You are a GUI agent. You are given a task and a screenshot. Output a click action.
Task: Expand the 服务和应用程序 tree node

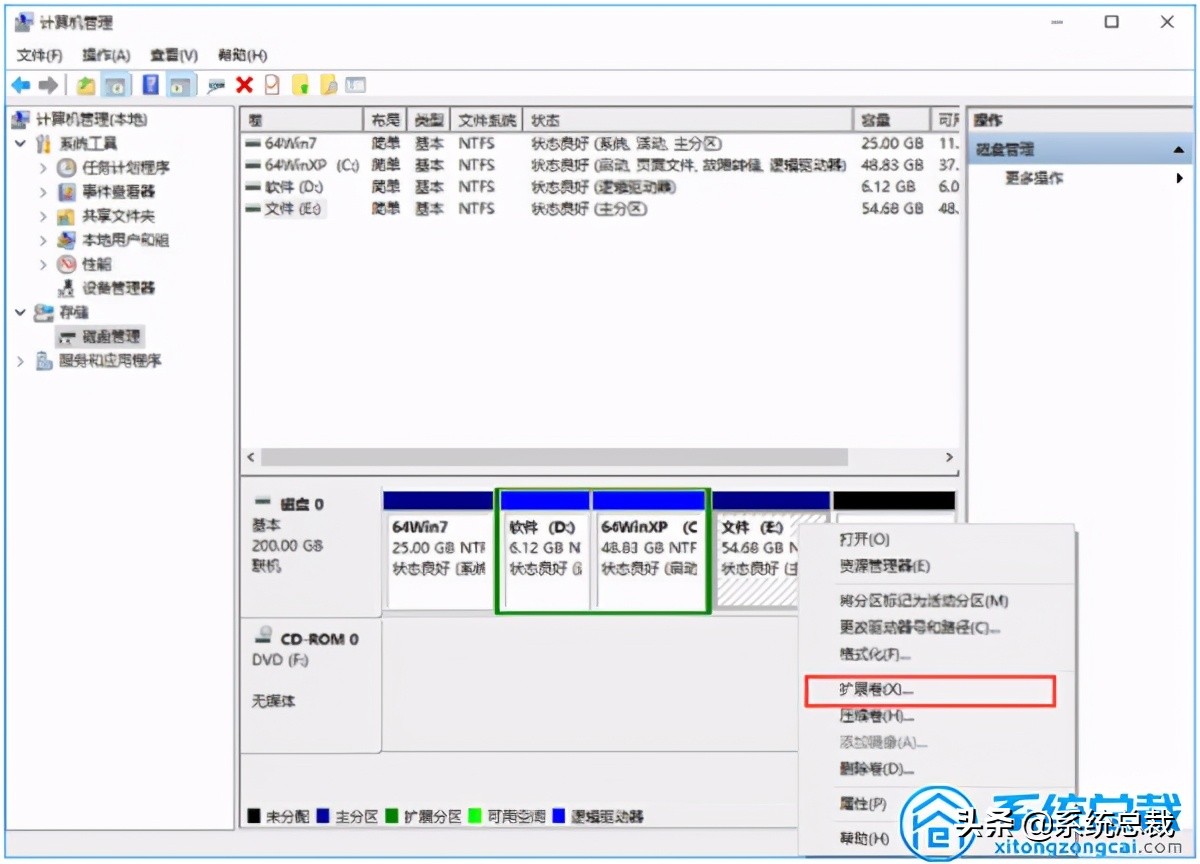[22, 360]
